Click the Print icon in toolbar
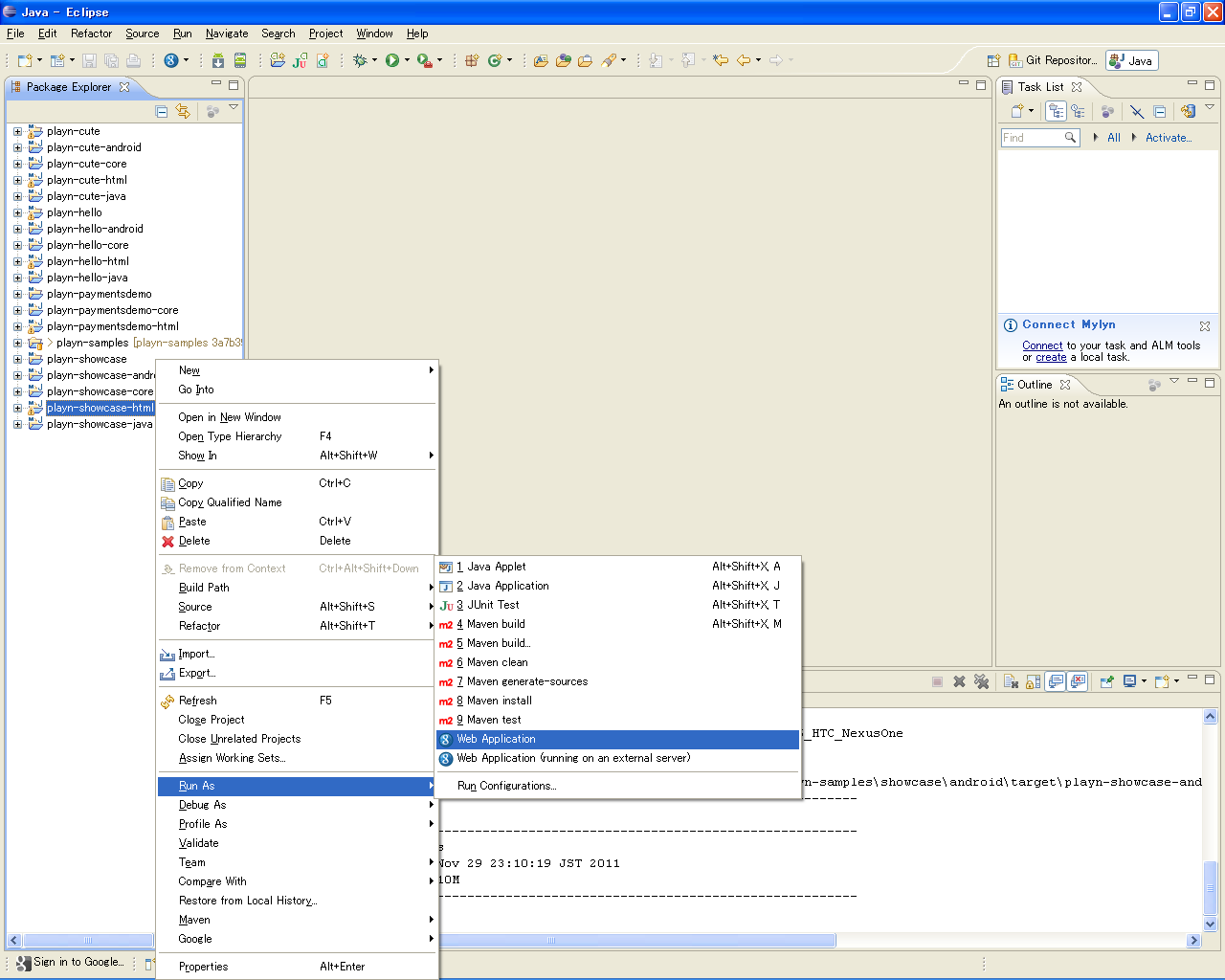 [x=133, y=60]
